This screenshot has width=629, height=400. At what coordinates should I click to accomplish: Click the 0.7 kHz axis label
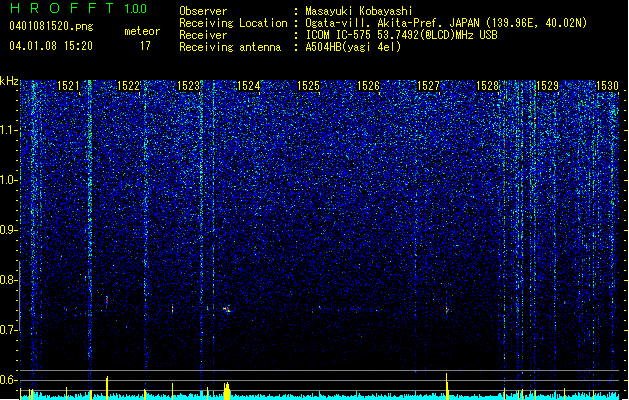point(9,330)
